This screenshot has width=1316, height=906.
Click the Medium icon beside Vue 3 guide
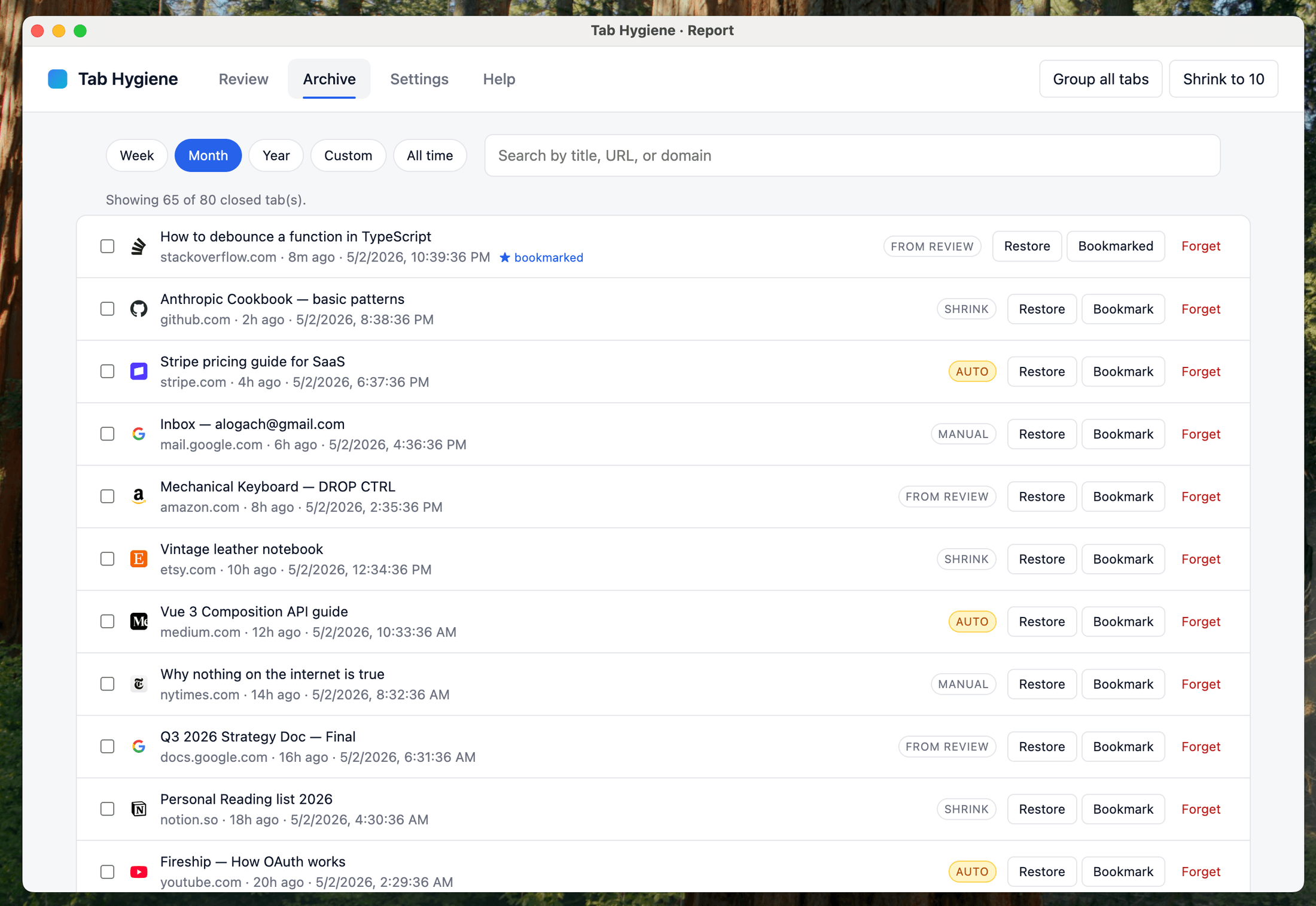(x=139, y=622)
